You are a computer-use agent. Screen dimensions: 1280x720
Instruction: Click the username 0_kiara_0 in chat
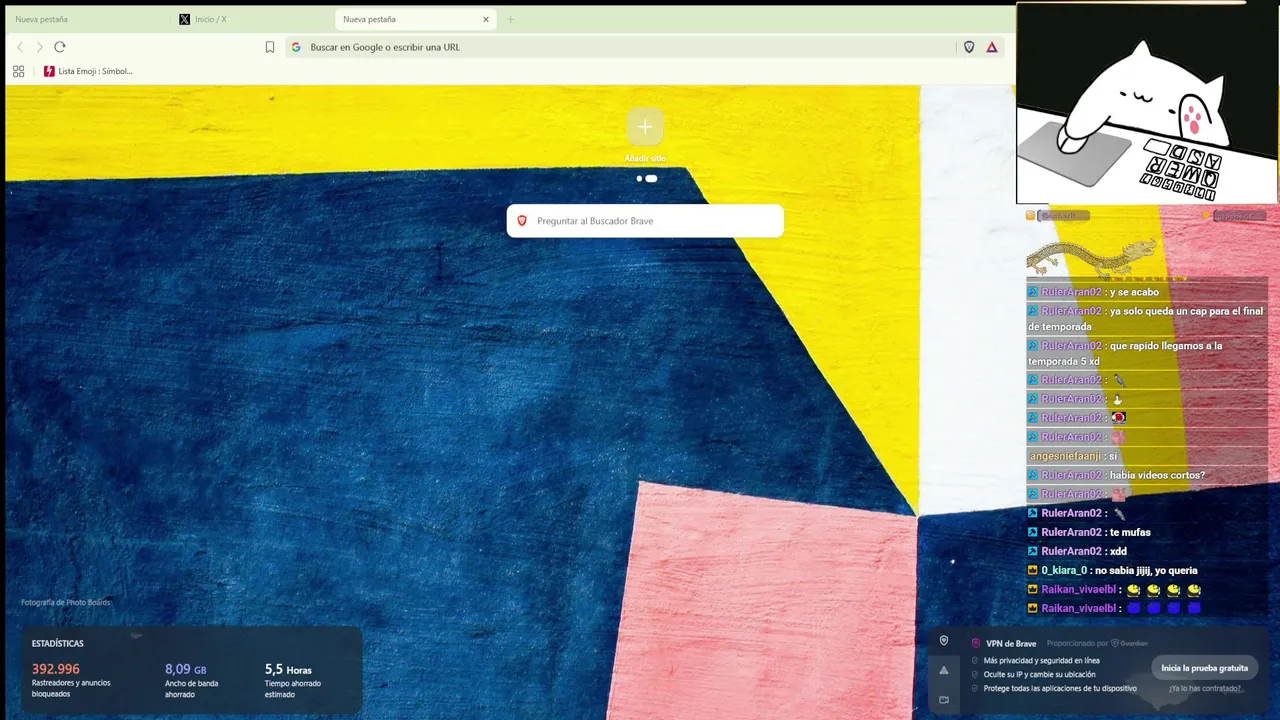click(x=1064, y=570)
